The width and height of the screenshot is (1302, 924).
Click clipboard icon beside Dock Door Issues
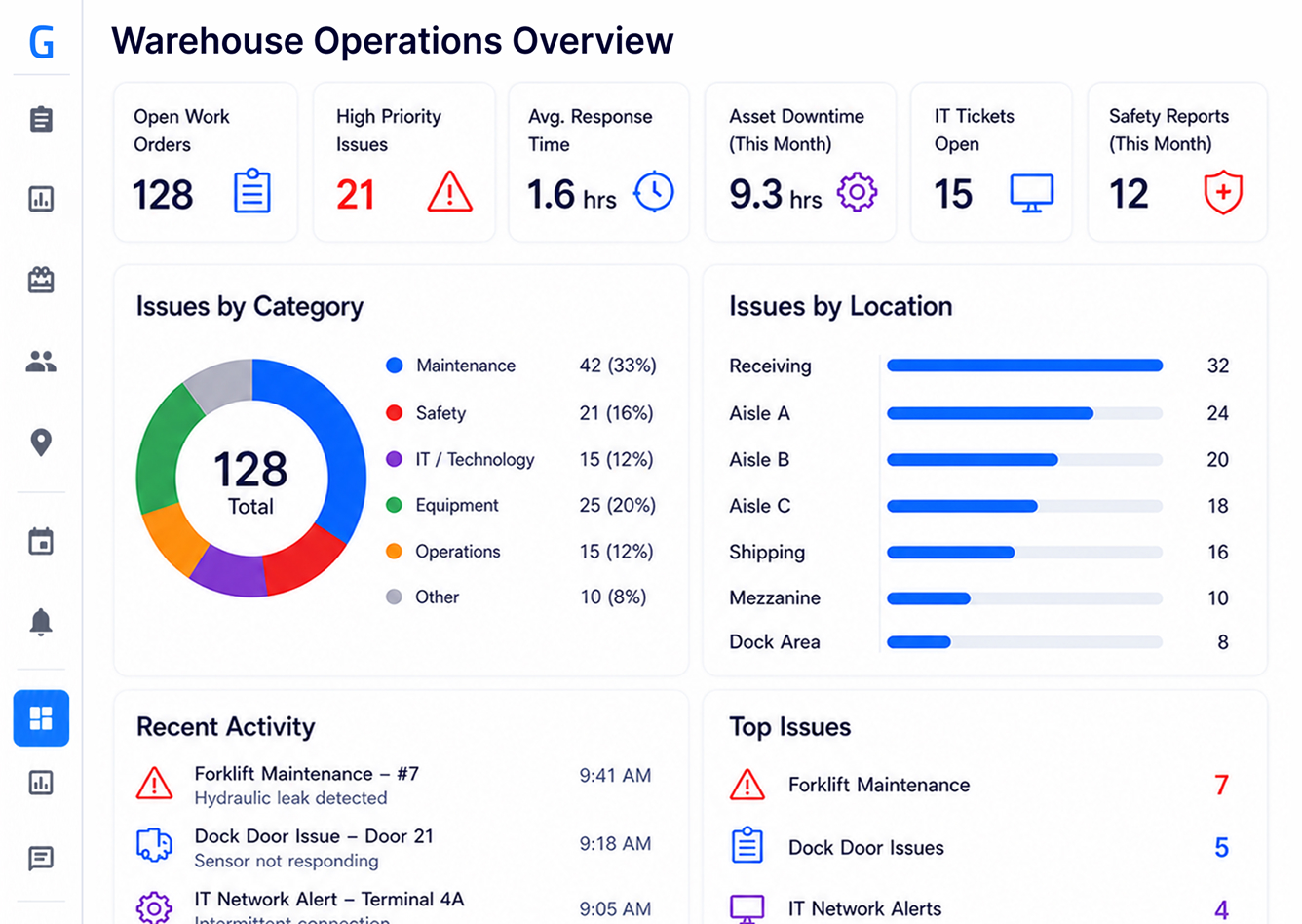tap(747, 845)
